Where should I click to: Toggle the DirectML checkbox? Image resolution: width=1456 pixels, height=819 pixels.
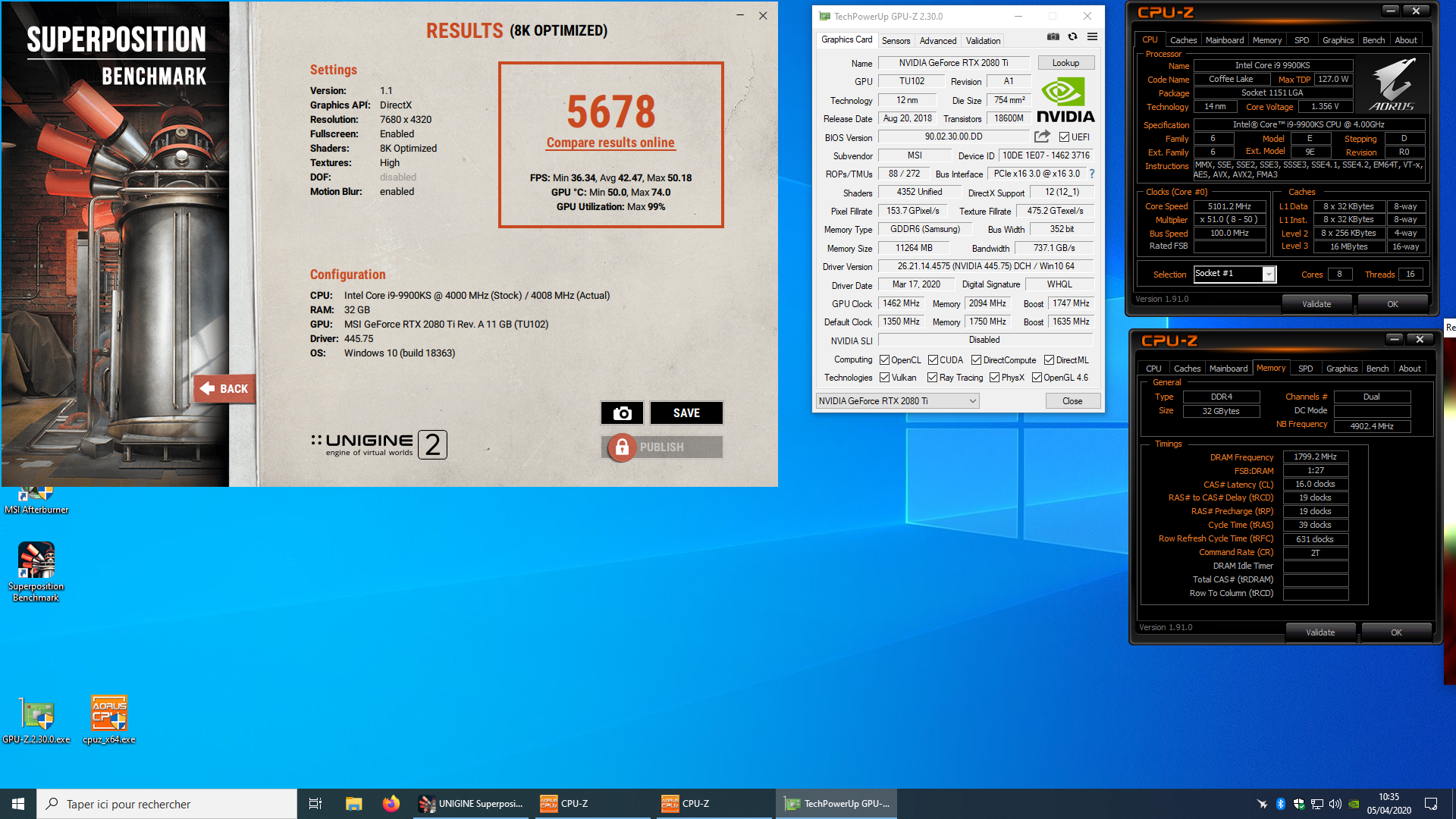coord(1049,360)
